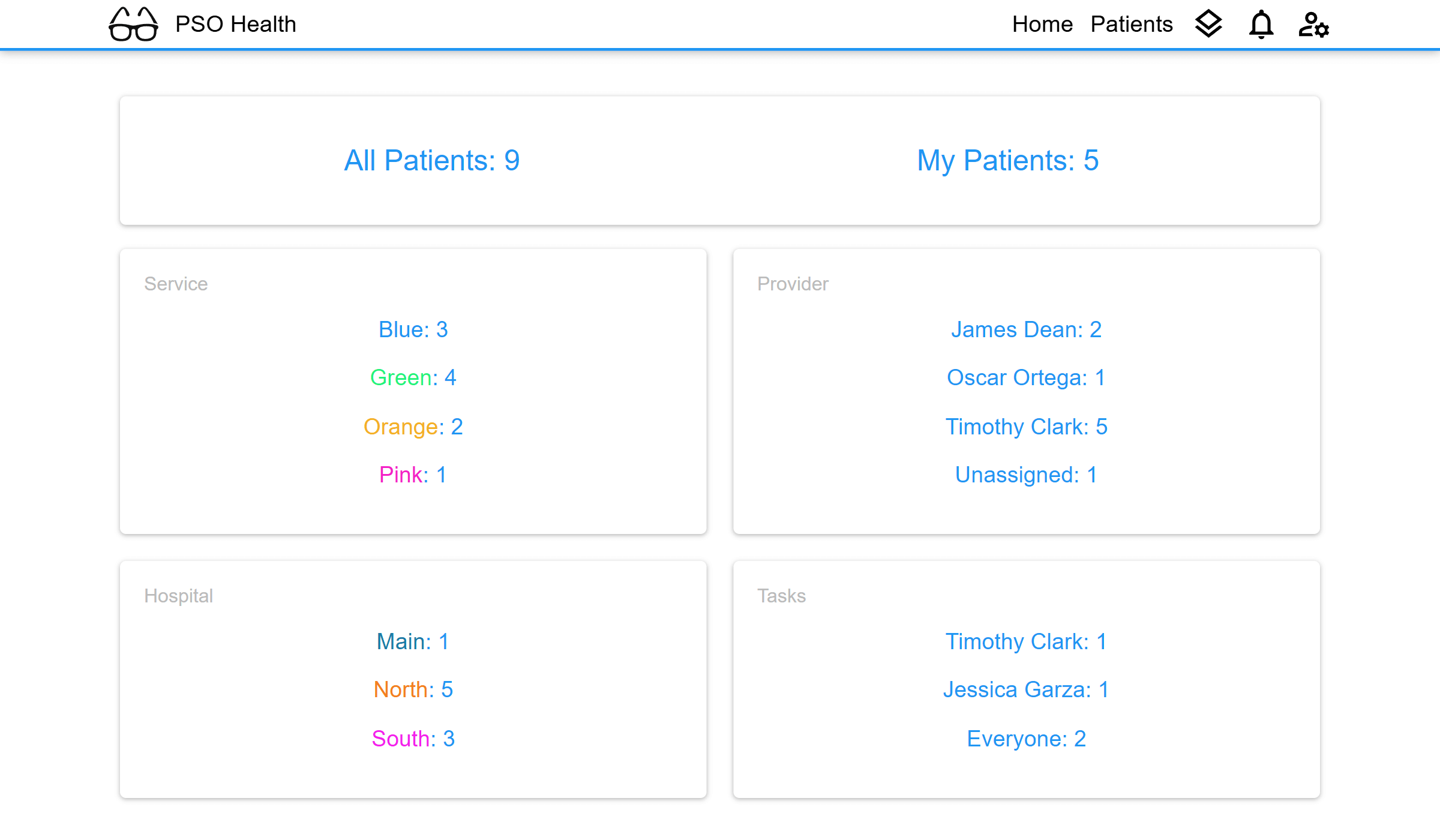Open notifications via the bell icon
The width and height of the screenshot is (1440, 840).
click(x=1261, y=24)
